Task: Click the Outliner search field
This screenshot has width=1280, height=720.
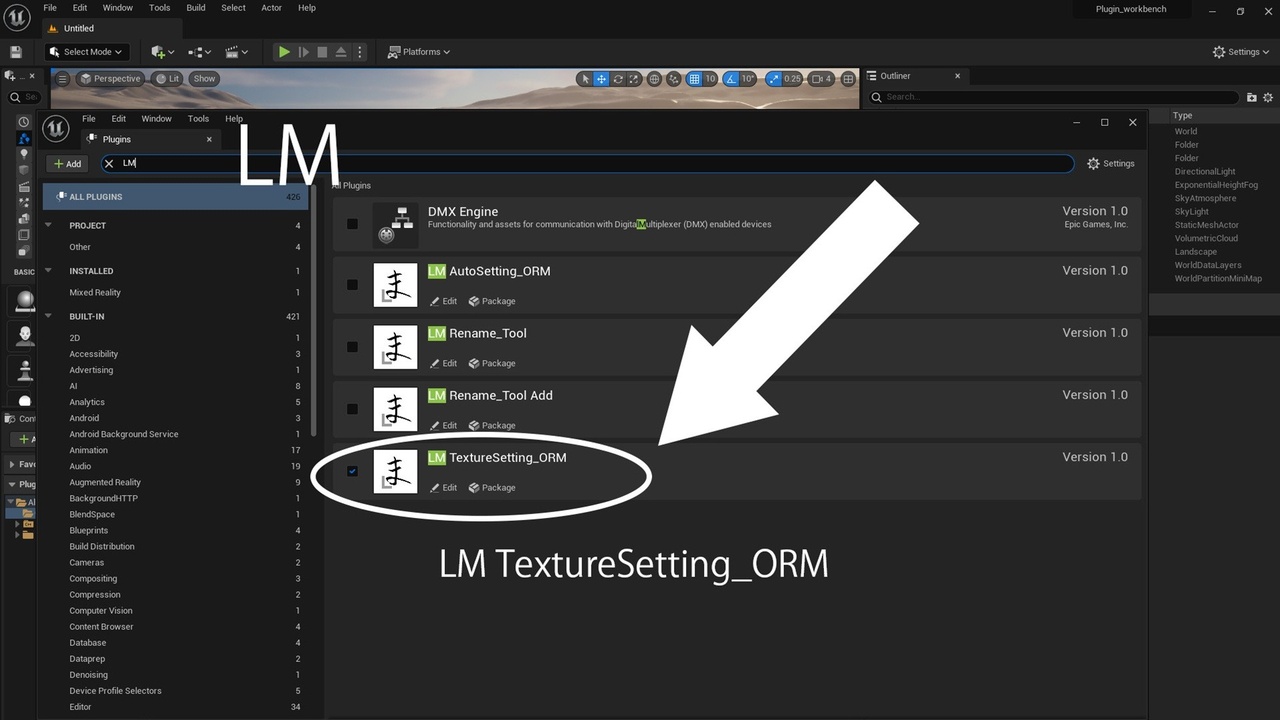Action: click(1055, 97)
